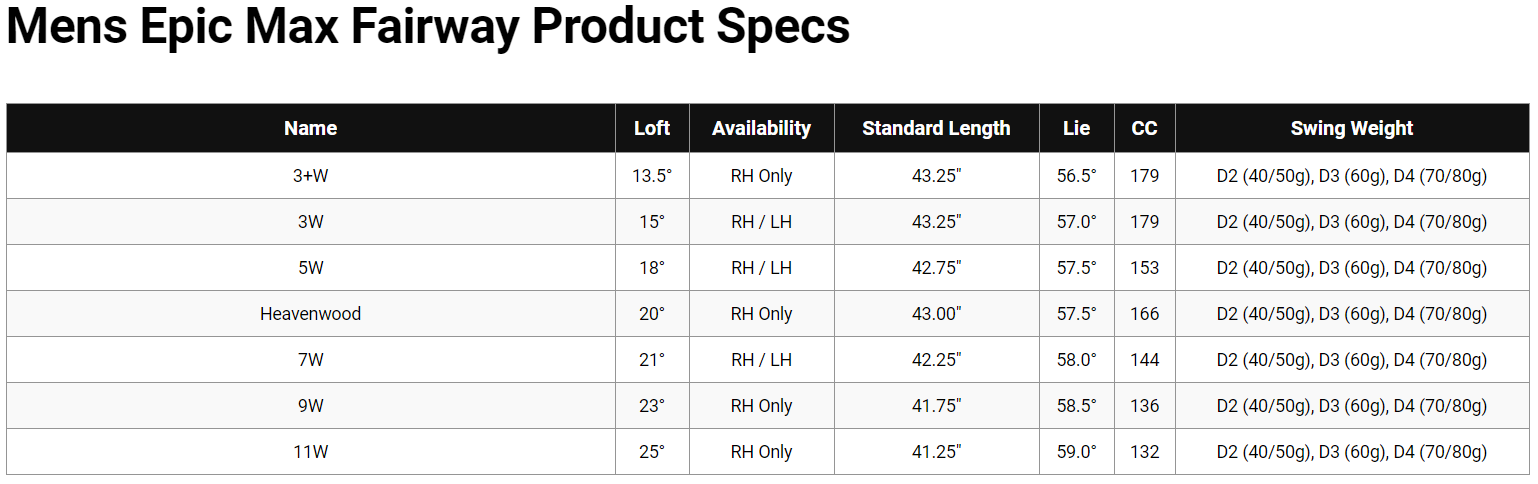Click the Mens Epic Max Fairway heading
This screenshot has width=1538, height=484.
(x=428, y=28)
